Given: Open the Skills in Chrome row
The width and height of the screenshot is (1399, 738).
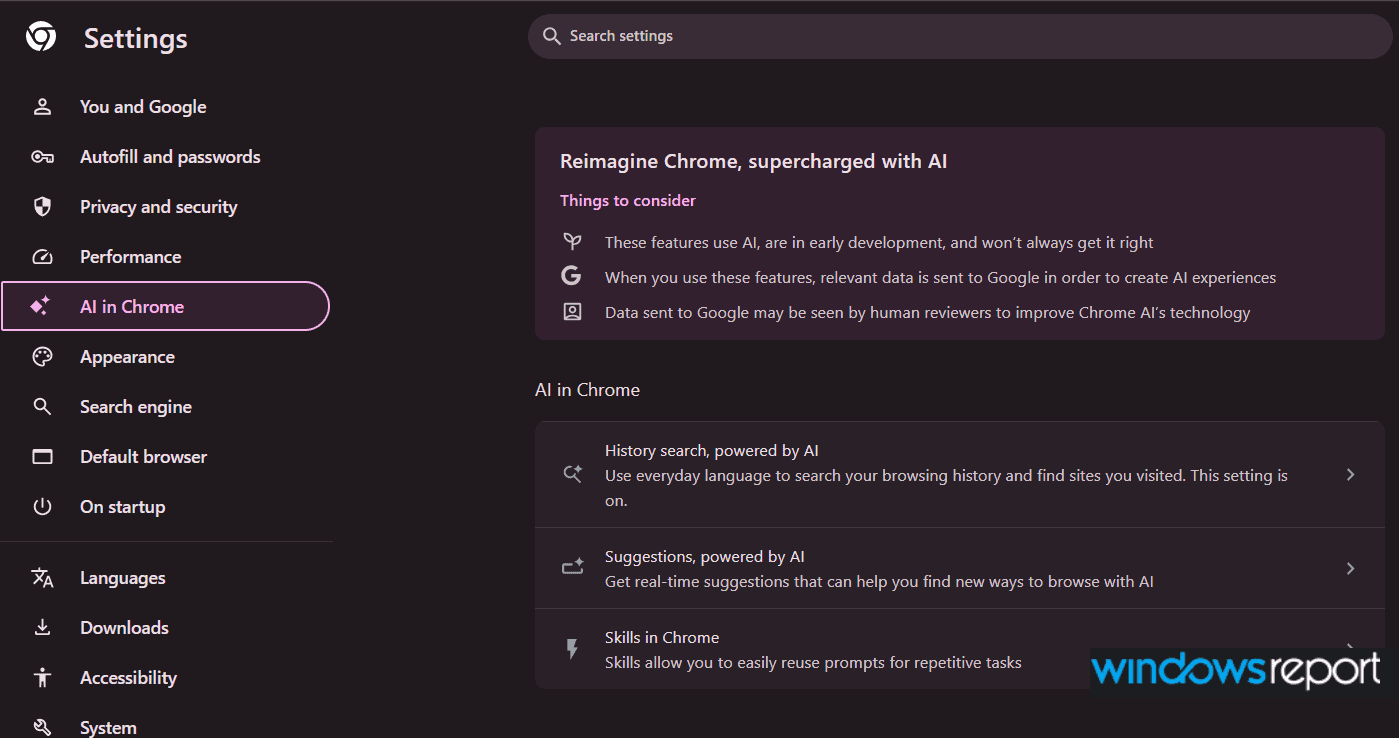Looking at the screenshot, I should [x=960, y=649].
